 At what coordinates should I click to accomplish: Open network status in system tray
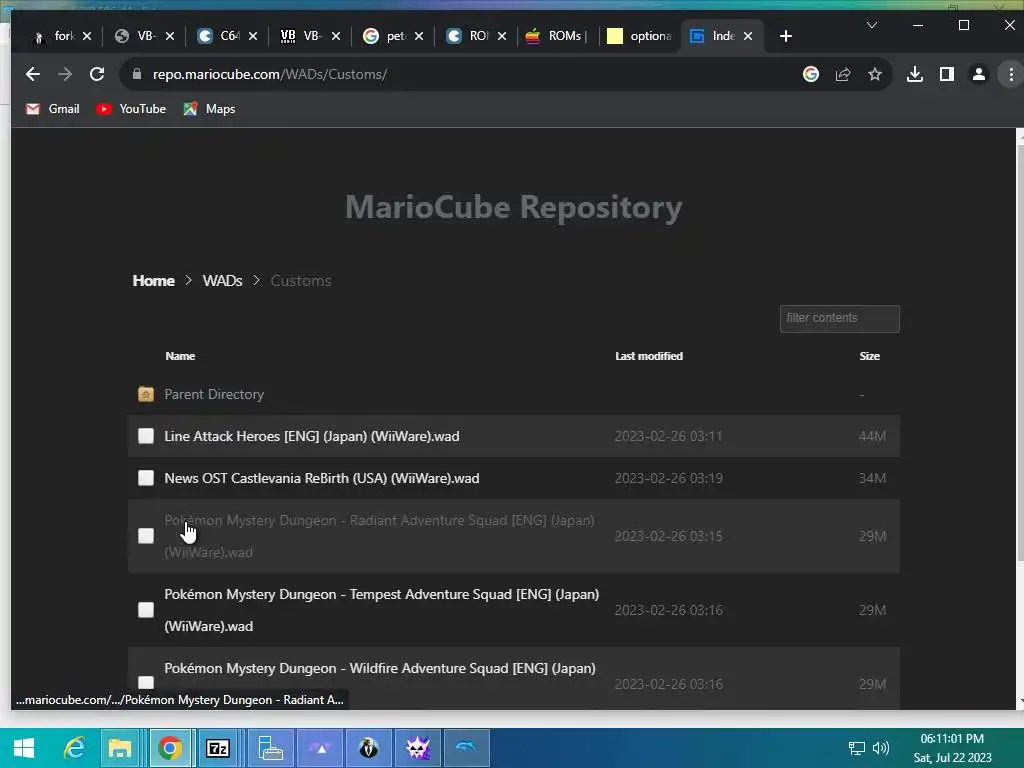click(856, 748)
